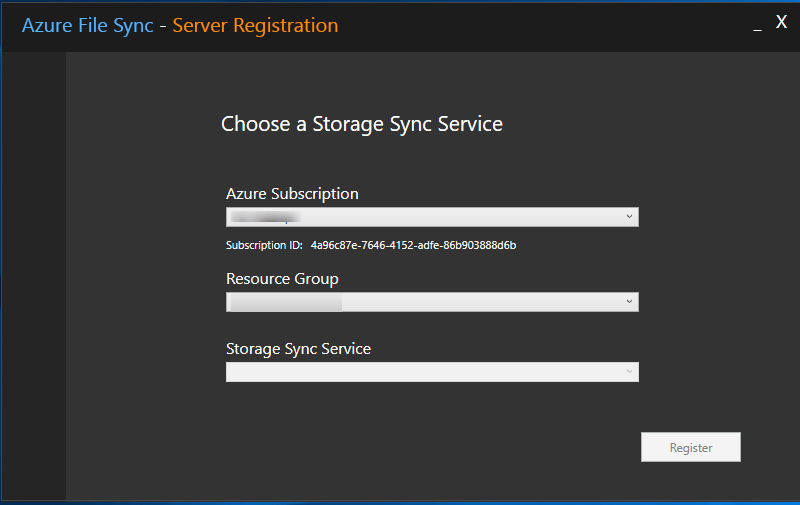Screen dimensions: 800x505
Task: Close the Azure File Sync window
Action: click(x=782, y=23)
